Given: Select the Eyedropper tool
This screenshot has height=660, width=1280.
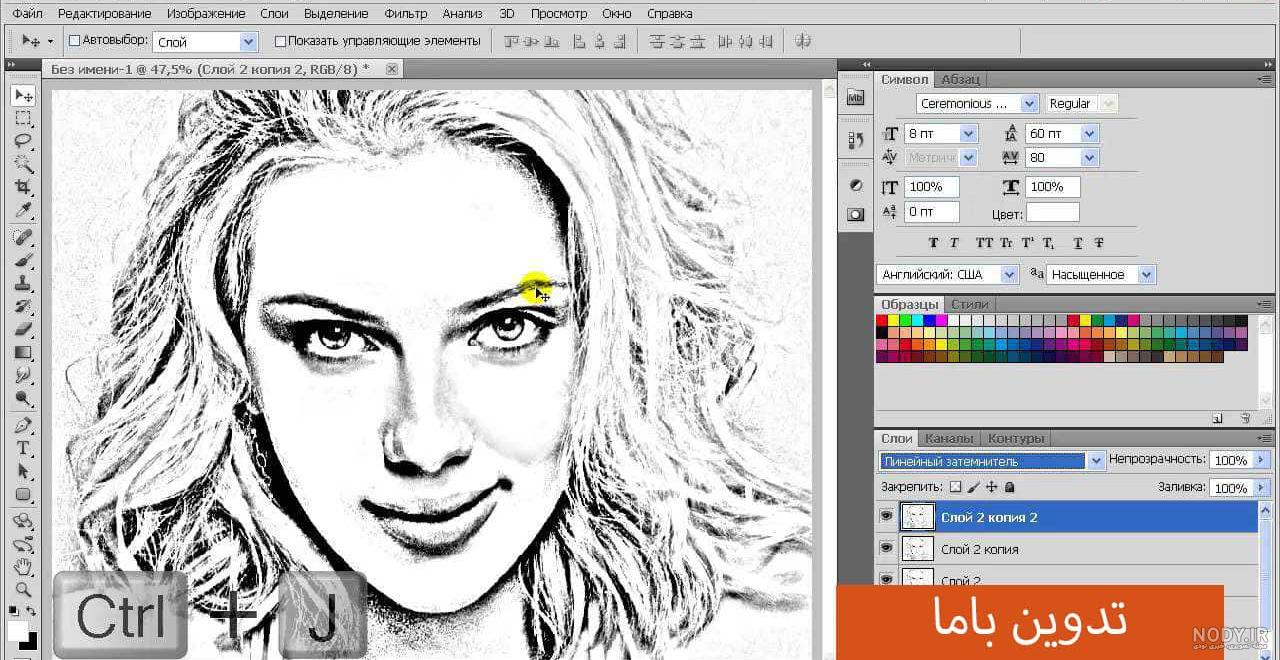Looking at the screenshot, I should 22,210.
